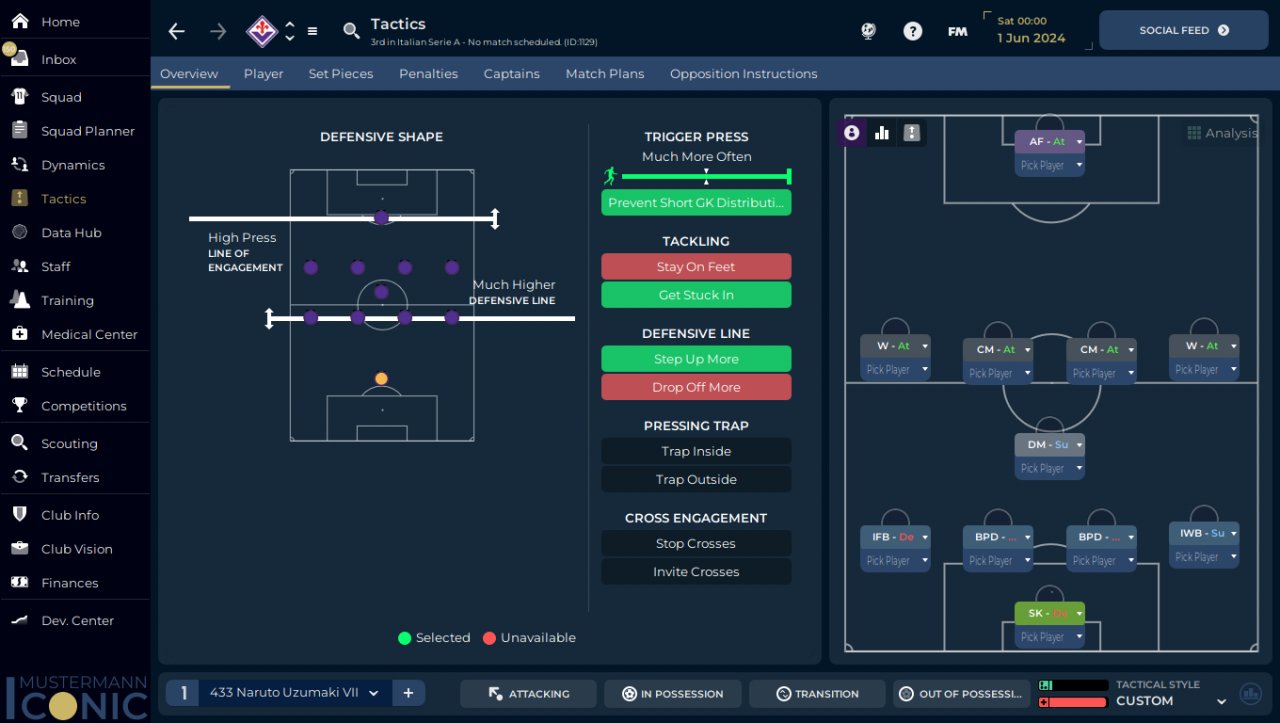Open the search magnifier in header
Viewport: 1280px width, 723px height.
(351, 31)
